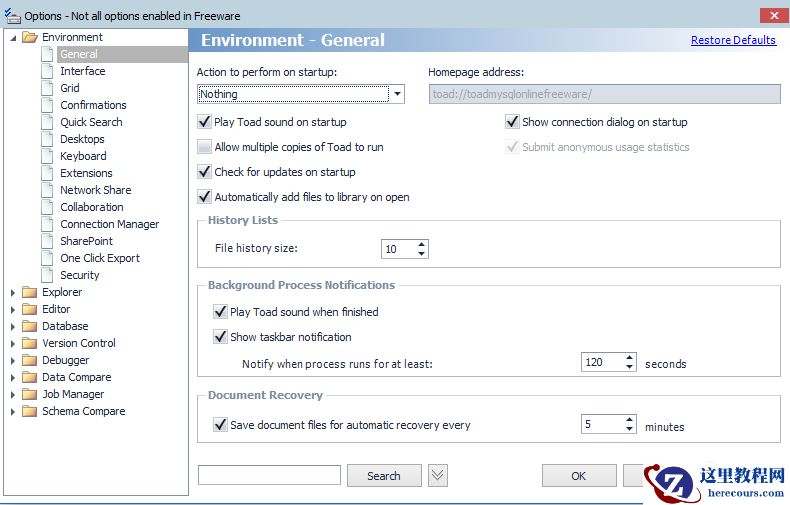790x505 pixels.
Task: Click the Job Manager folder icon
Action: coord(30,395)
